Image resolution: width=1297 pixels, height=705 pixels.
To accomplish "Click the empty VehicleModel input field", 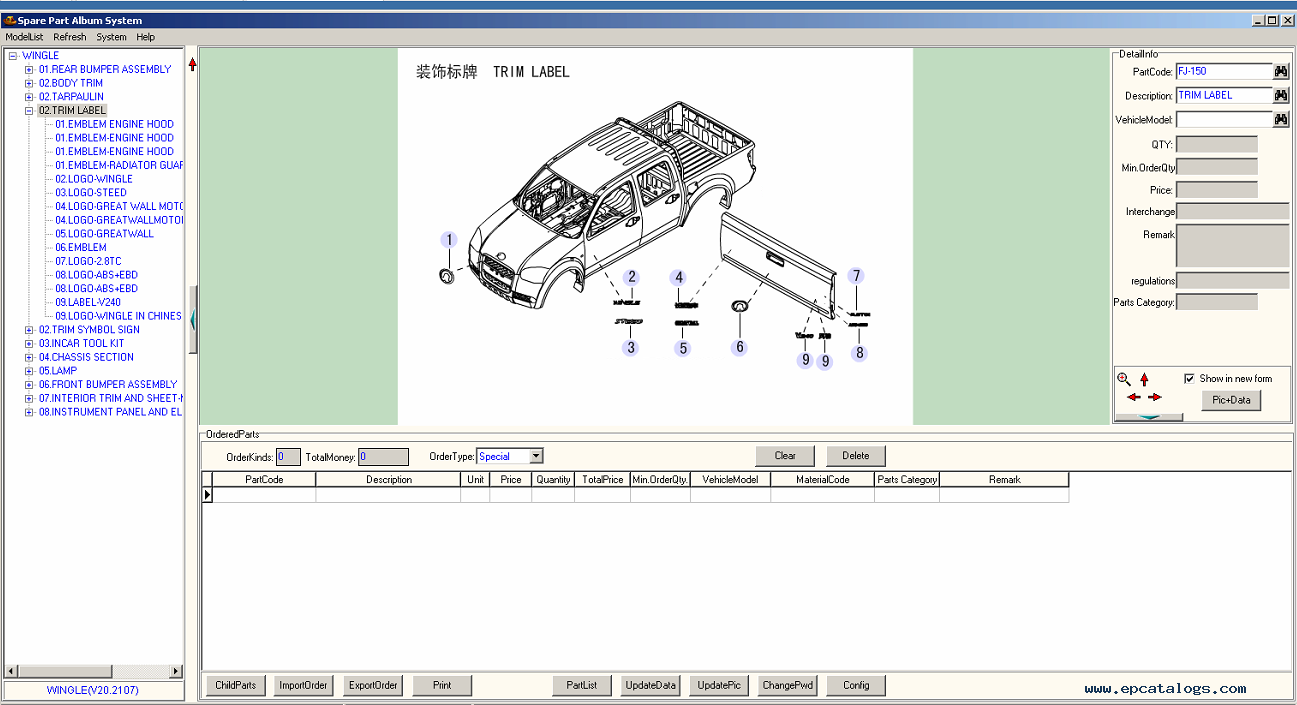I will click(1224, 119).
